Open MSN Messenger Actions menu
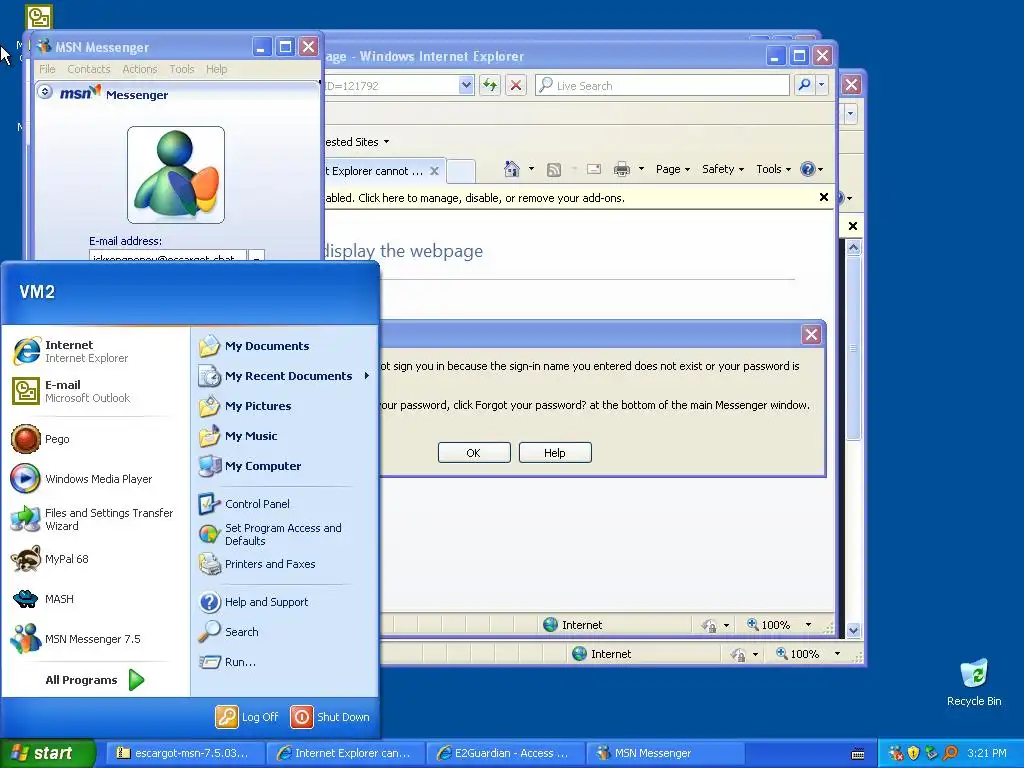This screenshot has height=768, width=1024. [x=140, y=69]
